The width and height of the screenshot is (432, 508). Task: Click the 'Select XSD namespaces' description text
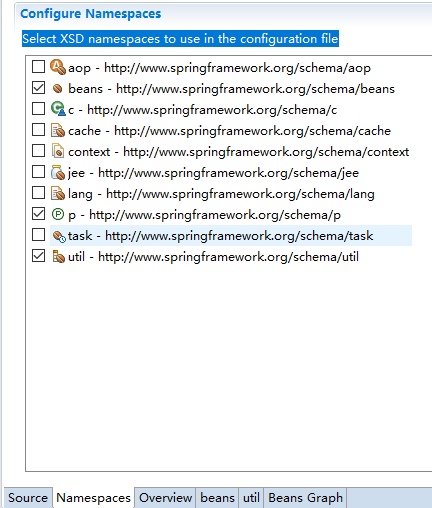point(180,39)
